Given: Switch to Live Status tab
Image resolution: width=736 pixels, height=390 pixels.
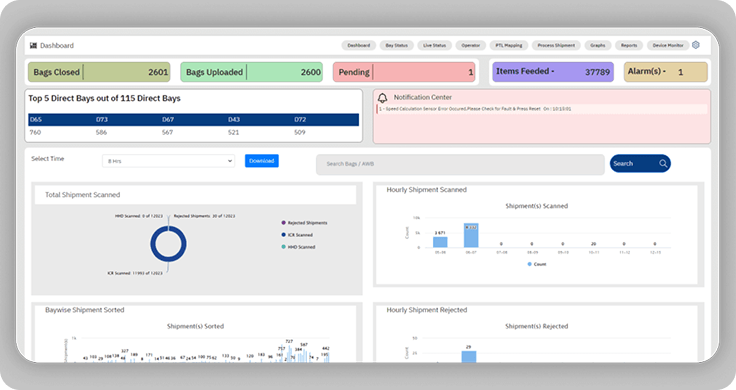Looking at the screenshot, I should click(435, 46).
